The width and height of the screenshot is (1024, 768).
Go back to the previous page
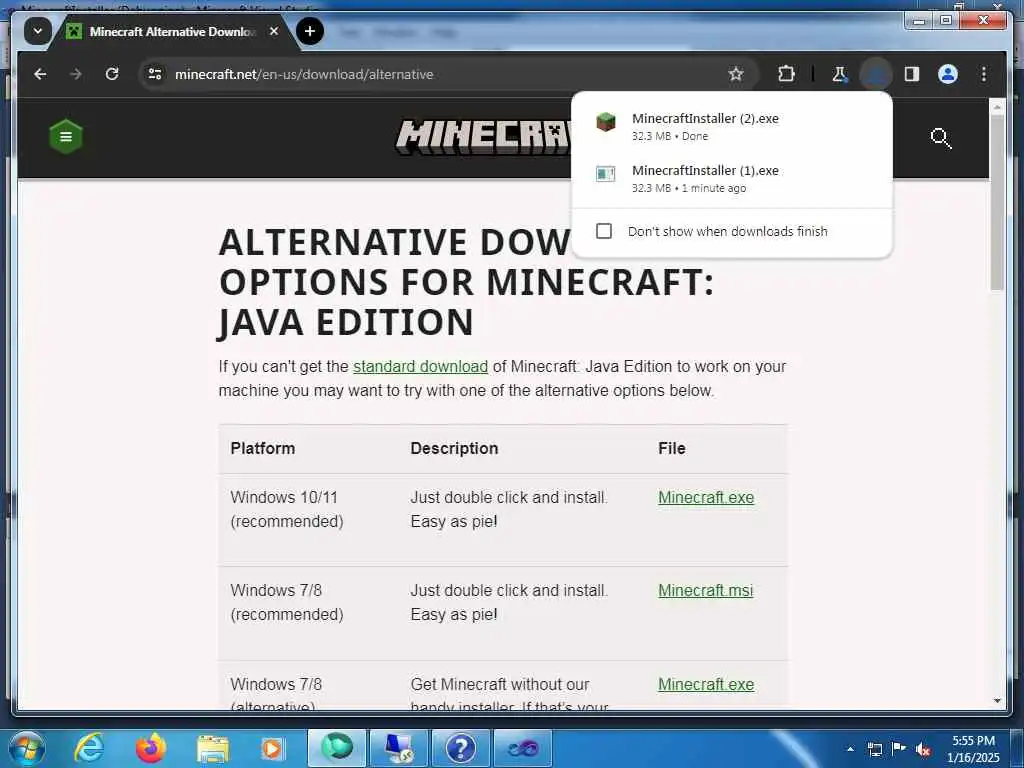pos(40,74)
